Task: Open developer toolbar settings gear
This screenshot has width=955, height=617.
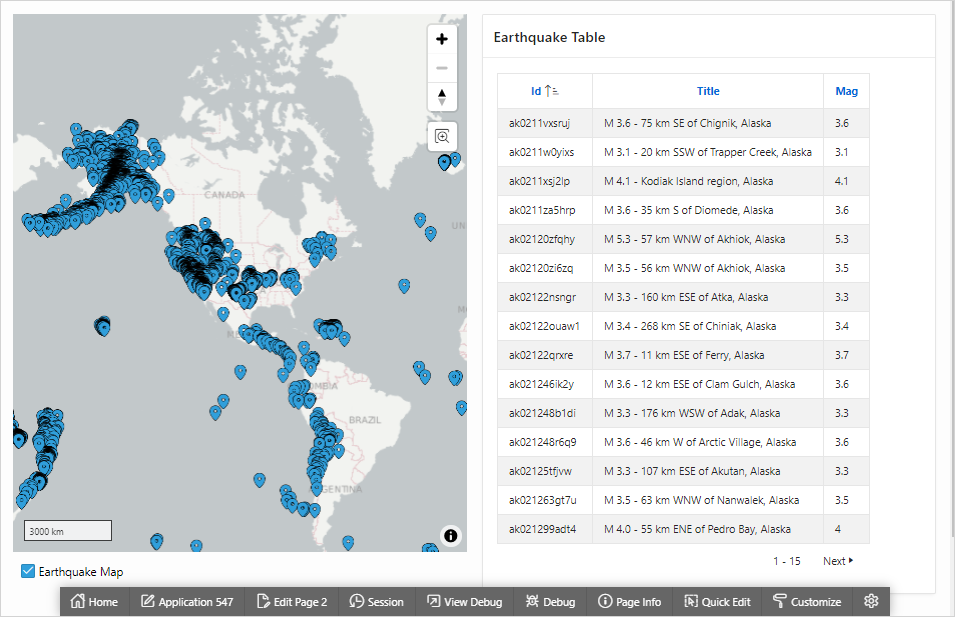Action: [871, 601]
